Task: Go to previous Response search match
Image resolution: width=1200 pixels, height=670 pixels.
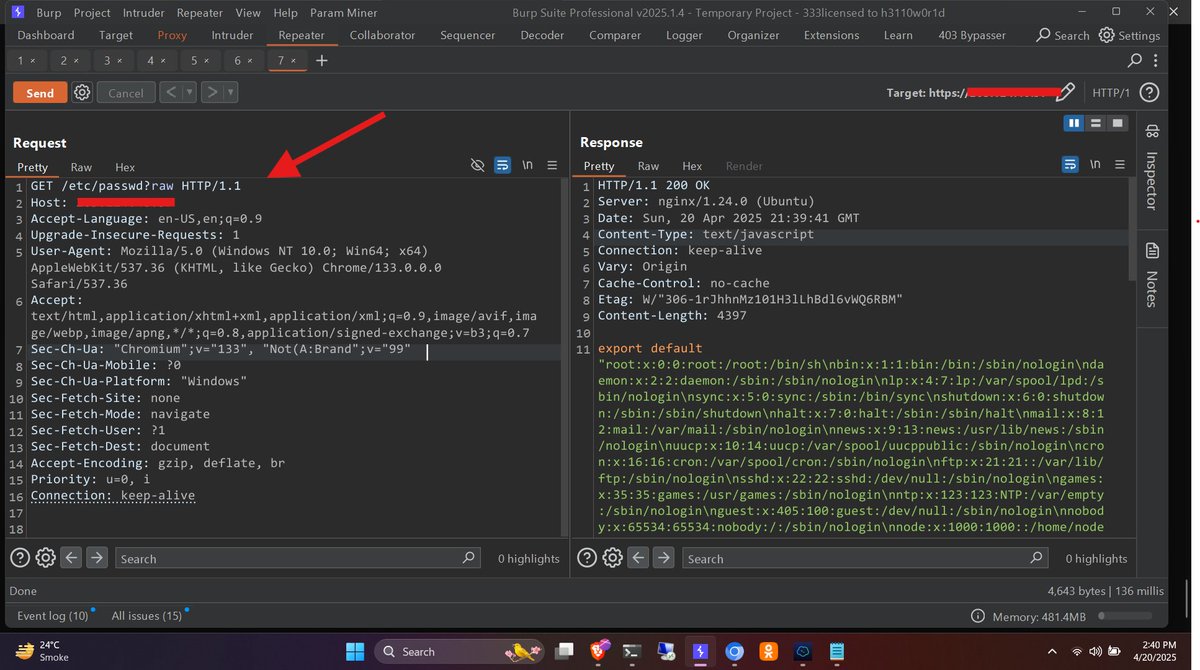Action: click(x=638, y=558)
